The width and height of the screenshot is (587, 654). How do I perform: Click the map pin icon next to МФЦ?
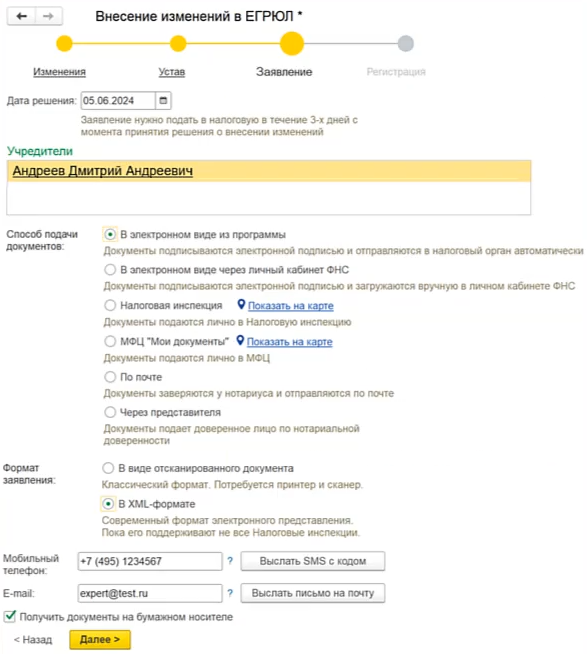[x=240, y=340]
